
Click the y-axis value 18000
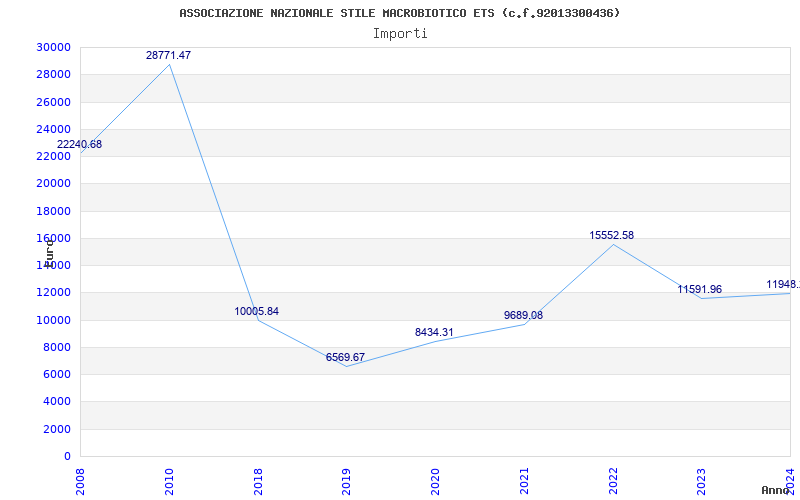pyautogui.click(x=54, y=211)
